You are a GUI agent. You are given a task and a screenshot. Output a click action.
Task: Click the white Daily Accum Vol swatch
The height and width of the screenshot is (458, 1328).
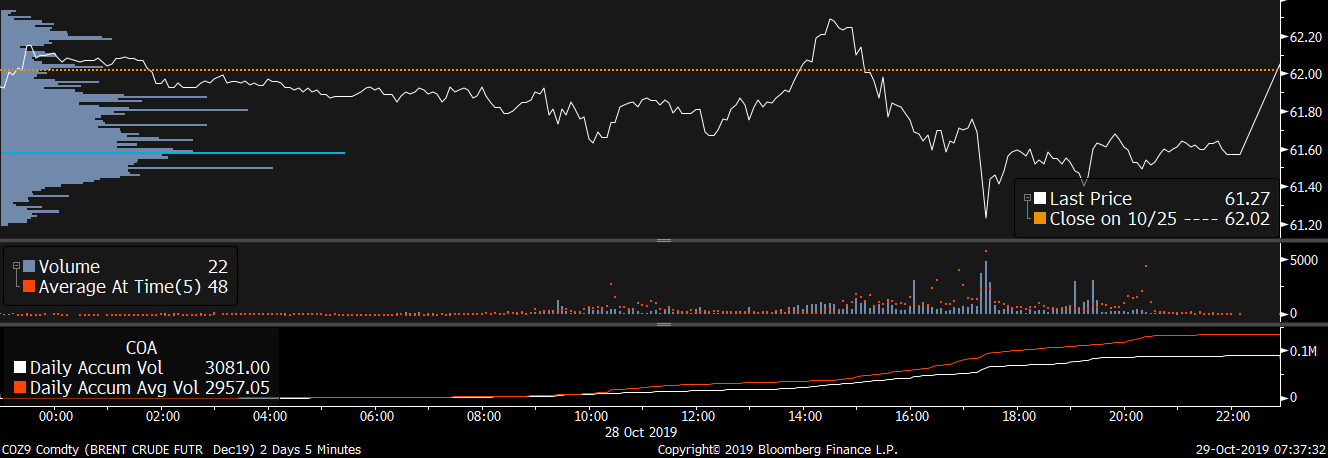(x=20, y=368)
